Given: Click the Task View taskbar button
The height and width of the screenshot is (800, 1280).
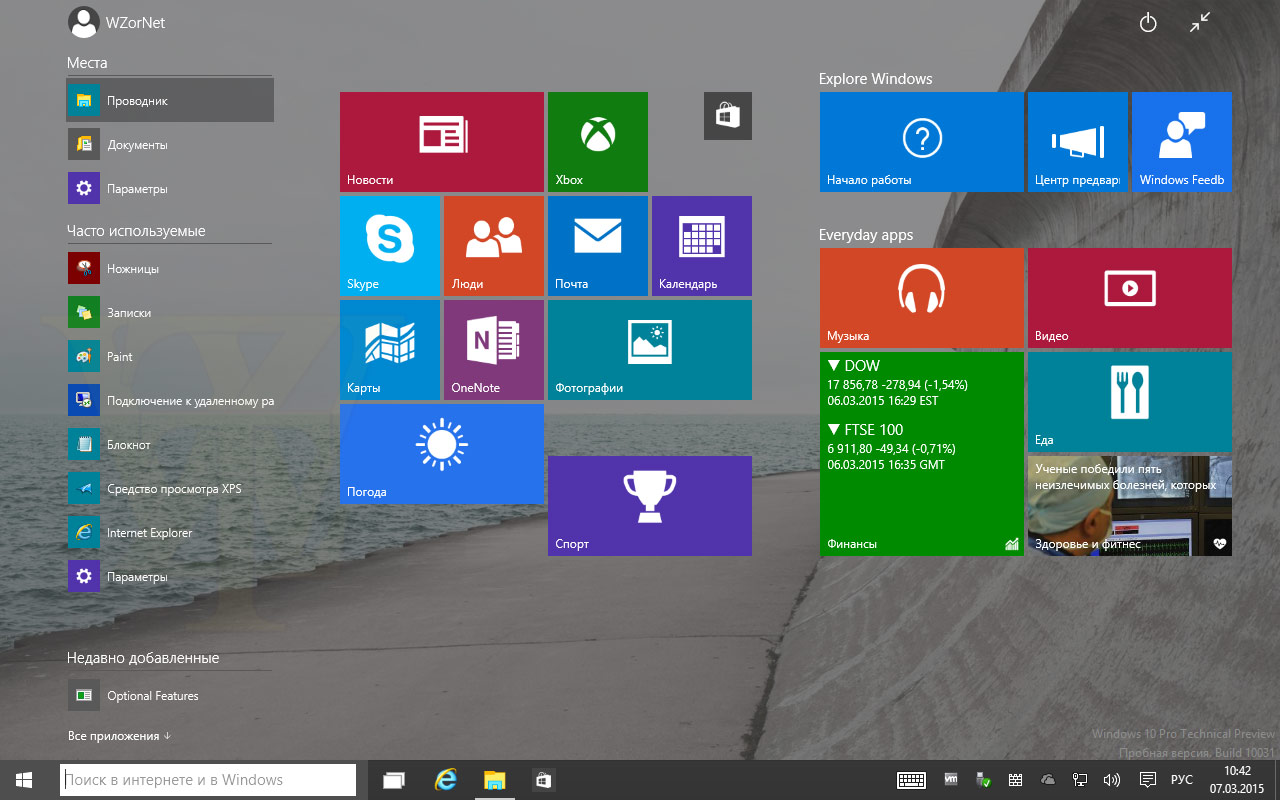Looking at the screenshot, I should click(x=394, y=780).
